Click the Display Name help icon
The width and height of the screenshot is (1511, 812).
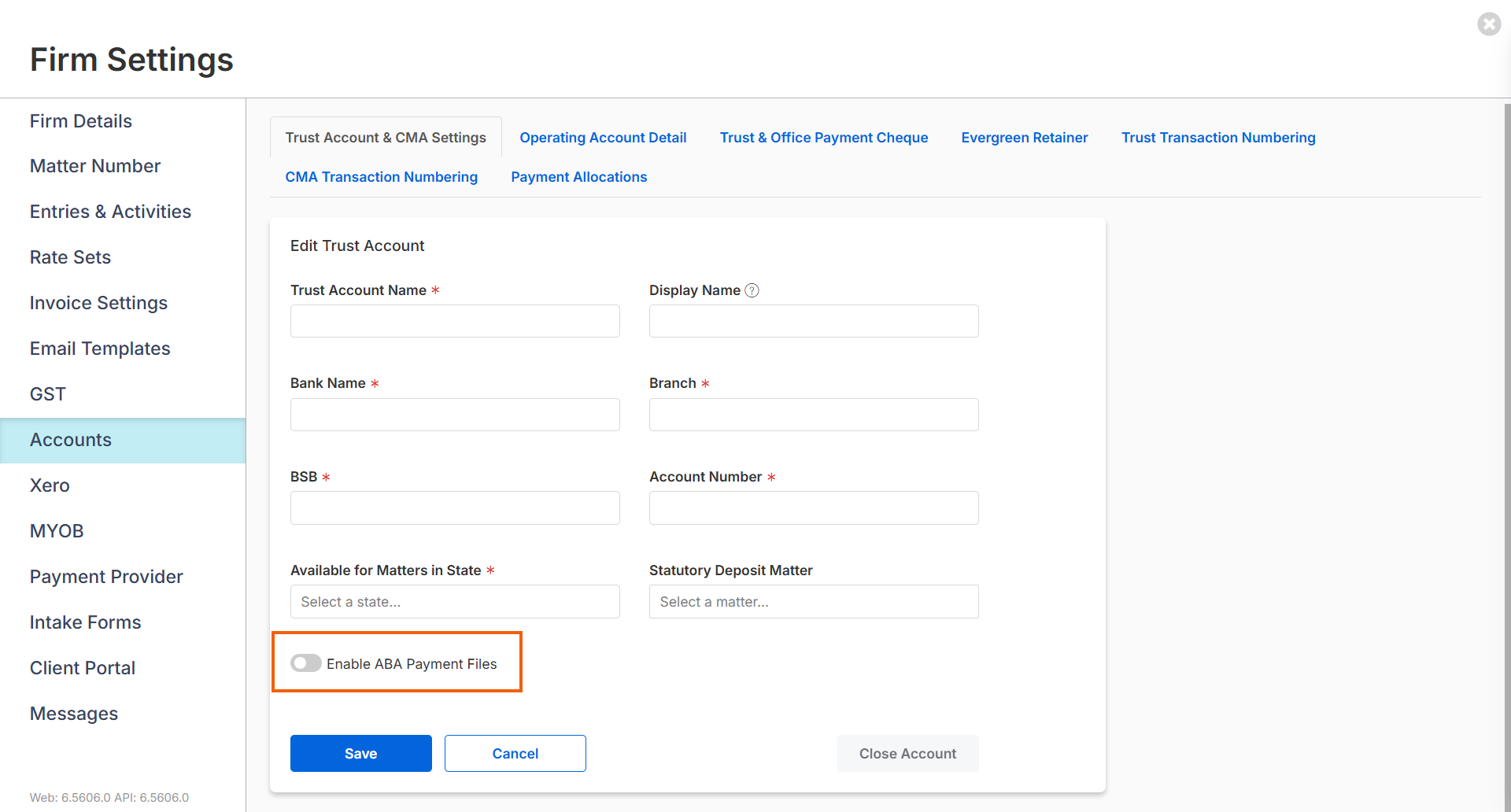point(752,290)
